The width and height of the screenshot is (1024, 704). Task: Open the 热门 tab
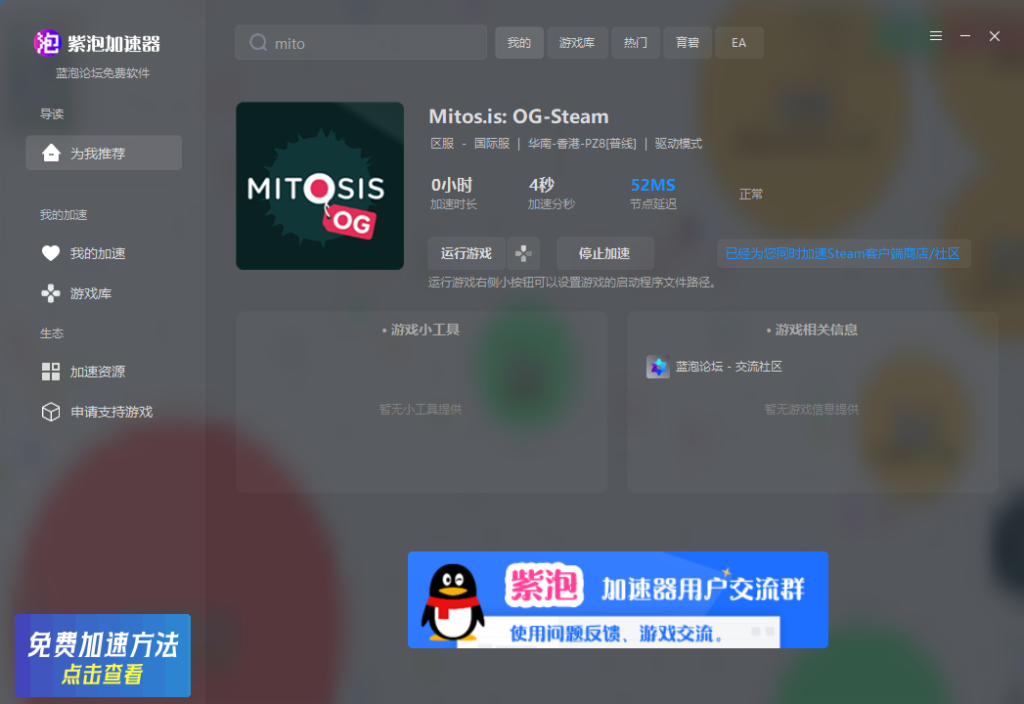(635, 43)
